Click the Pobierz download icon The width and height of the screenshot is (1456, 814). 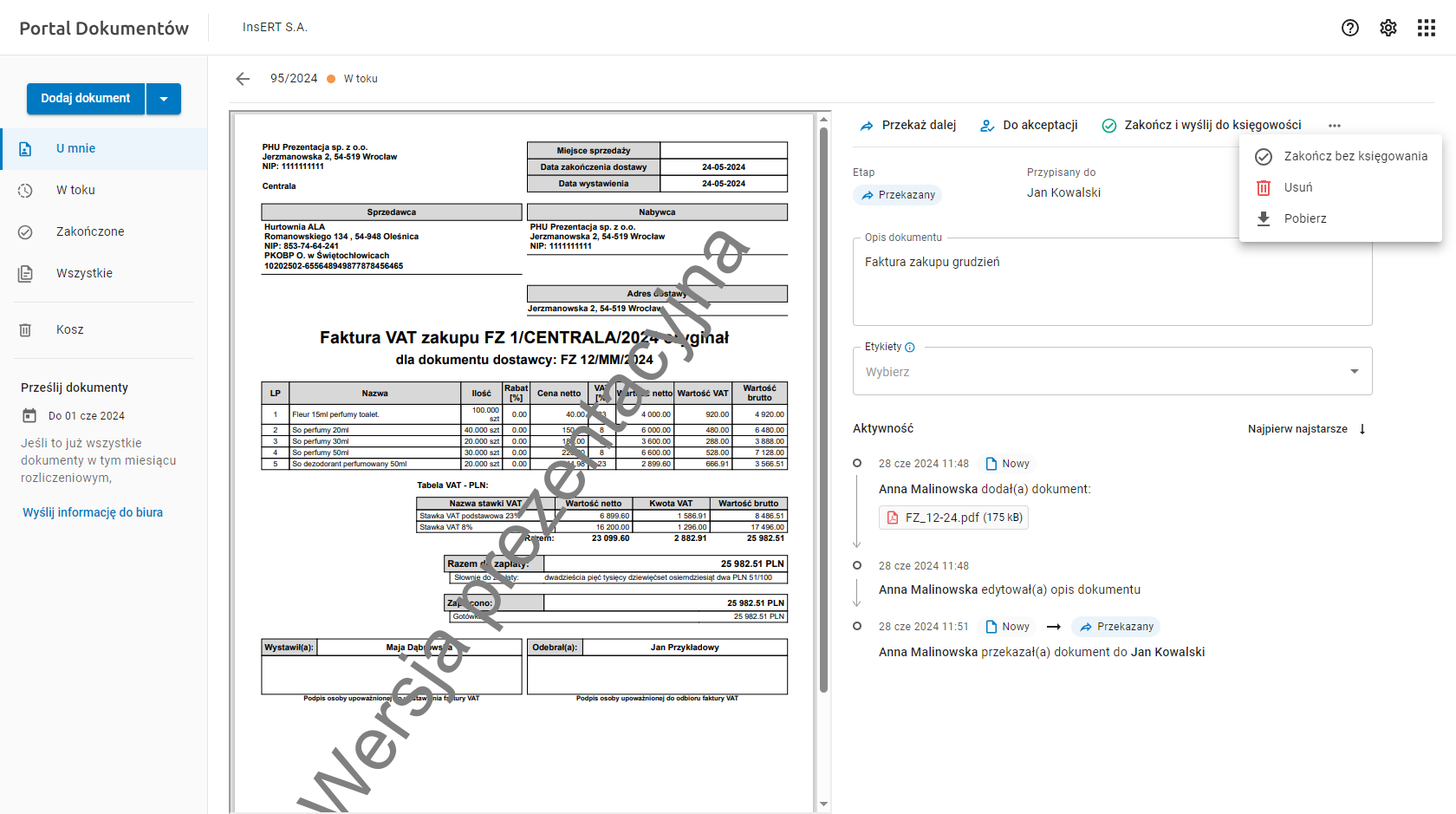click(x=1264, y=218)
